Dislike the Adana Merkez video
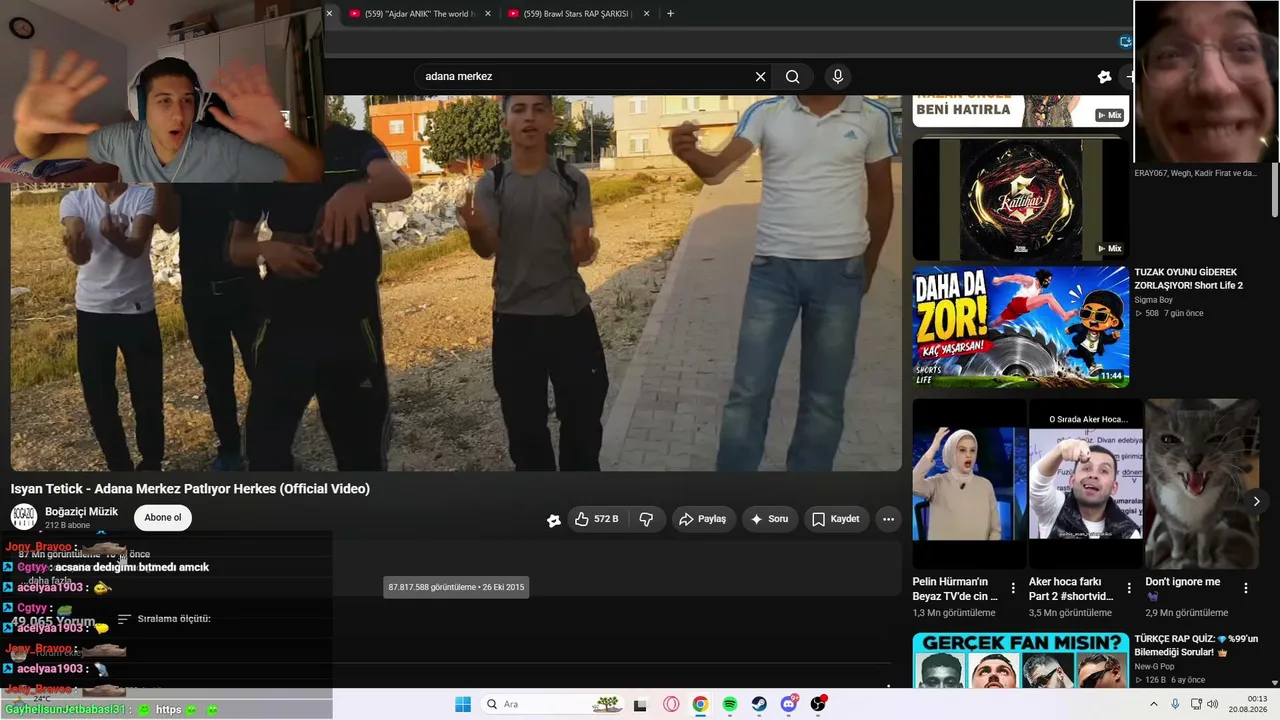 tap(646, 519)
